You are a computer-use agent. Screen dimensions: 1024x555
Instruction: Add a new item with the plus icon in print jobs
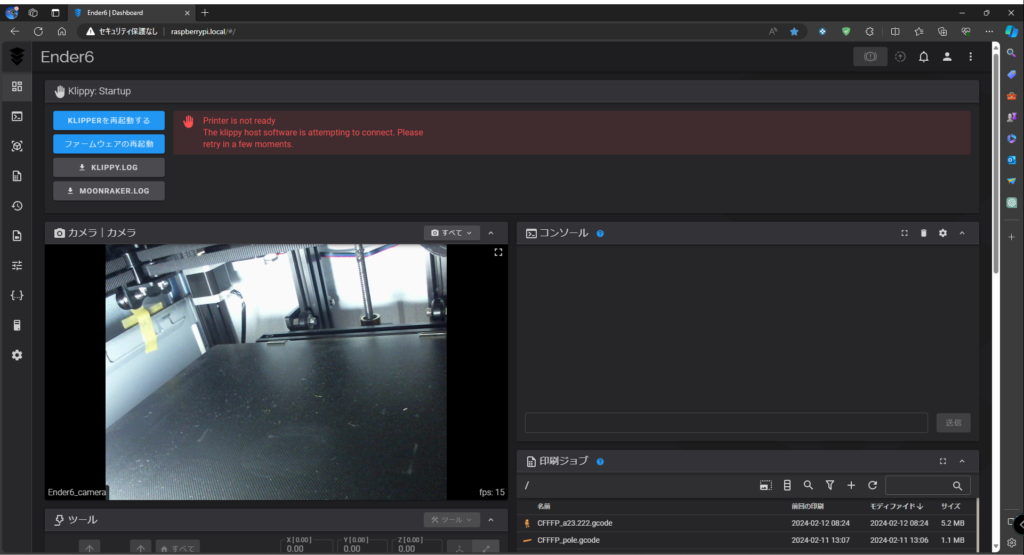pos(851,485)
